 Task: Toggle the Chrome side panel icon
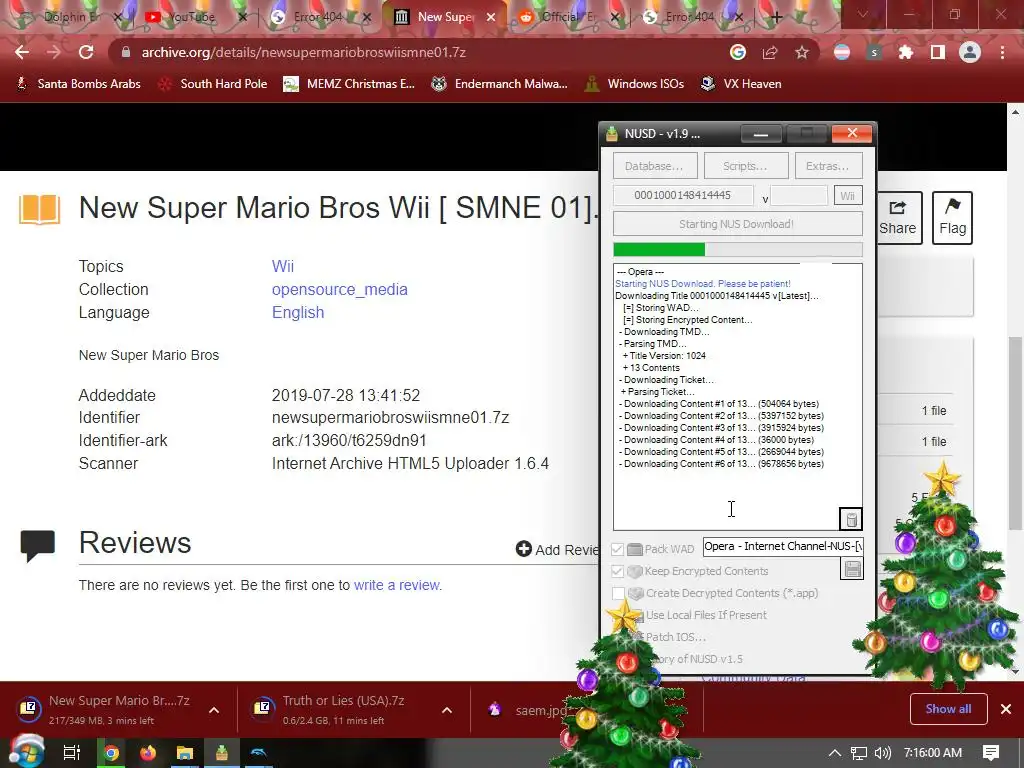pos(938,52)
